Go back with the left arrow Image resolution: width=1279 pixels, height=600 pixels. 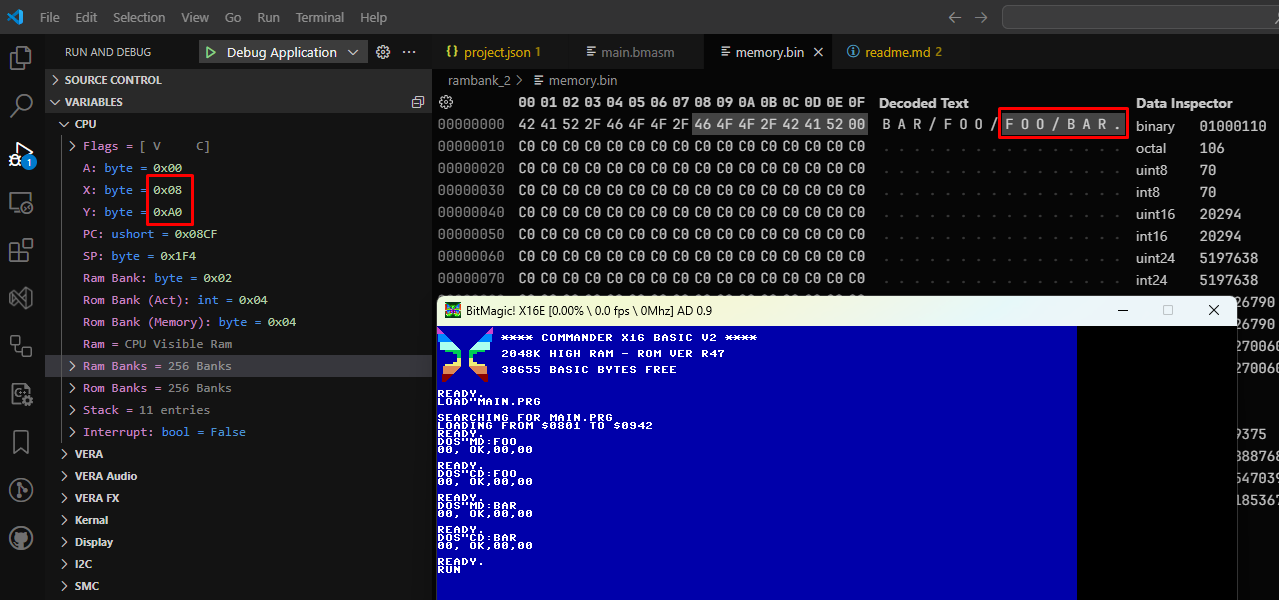point(955,18)
